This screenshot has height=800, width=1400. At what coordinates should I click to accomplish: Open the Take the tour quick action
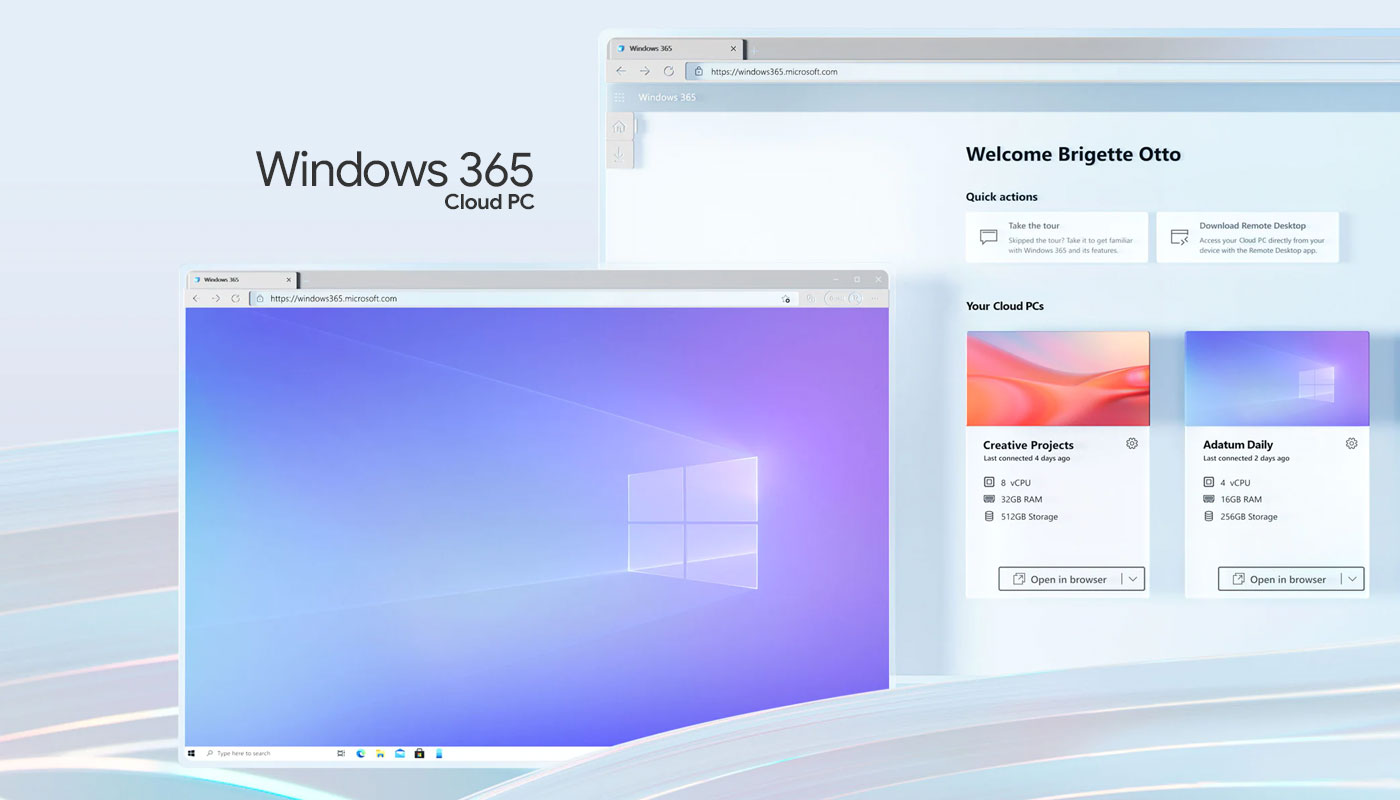coord(1057,237)
